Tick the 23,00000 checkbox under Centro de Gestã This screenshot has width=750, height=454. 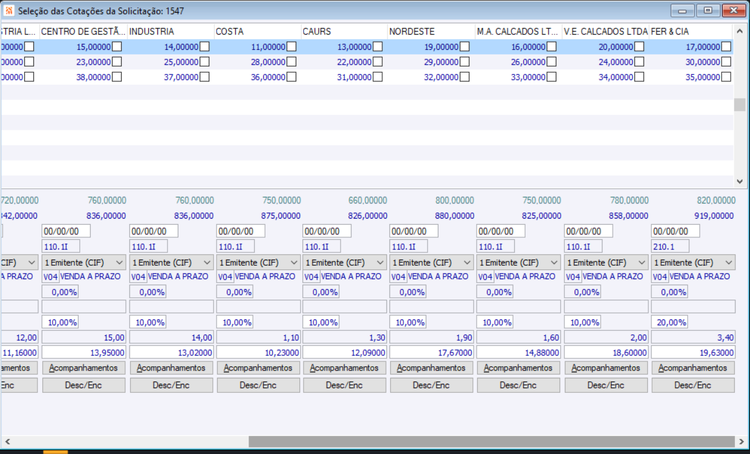[x=117, y=62]
